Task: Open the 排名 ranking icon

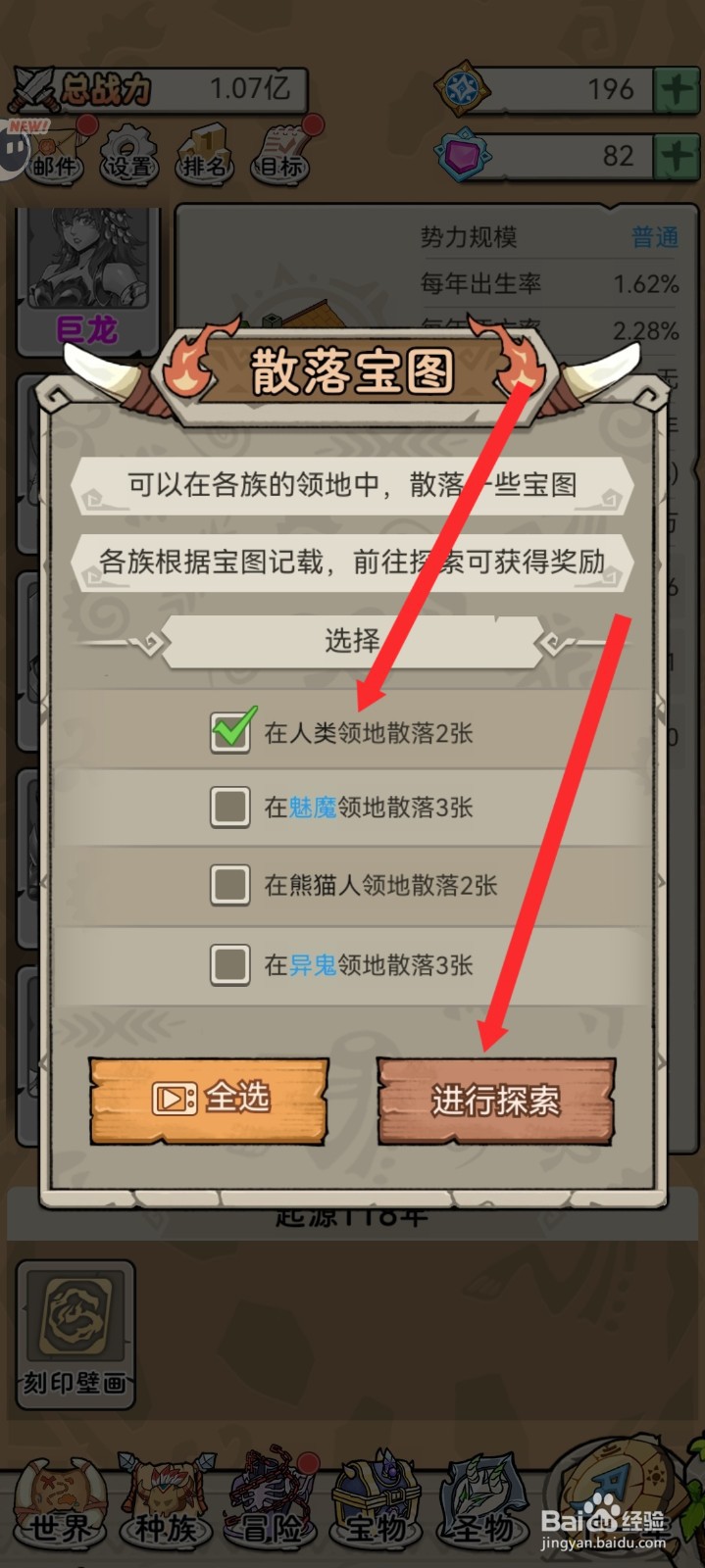Action: [204, 154]
